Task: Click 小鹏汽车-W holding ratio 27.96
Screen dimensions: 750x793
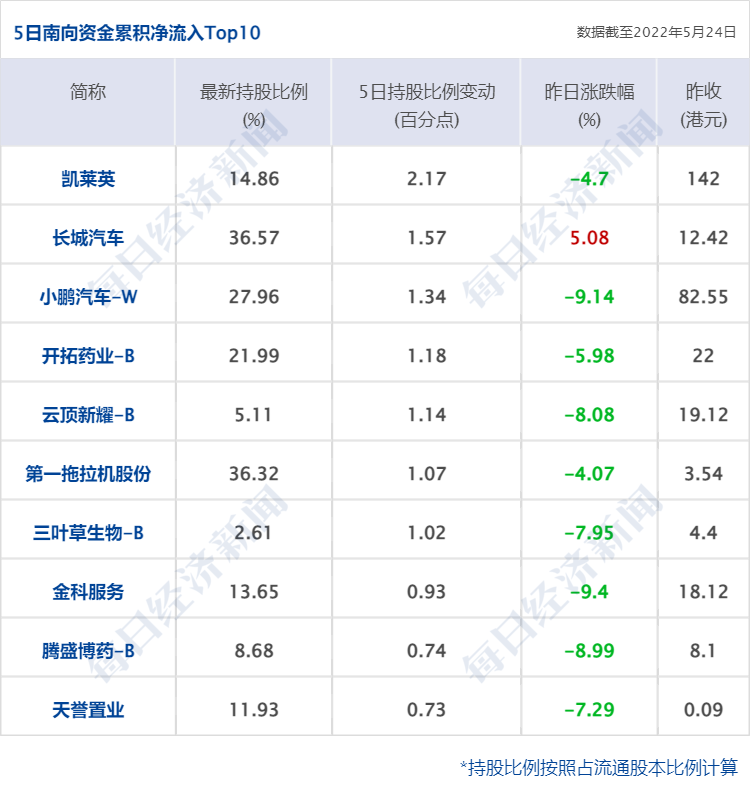Action: click(254, 297)
